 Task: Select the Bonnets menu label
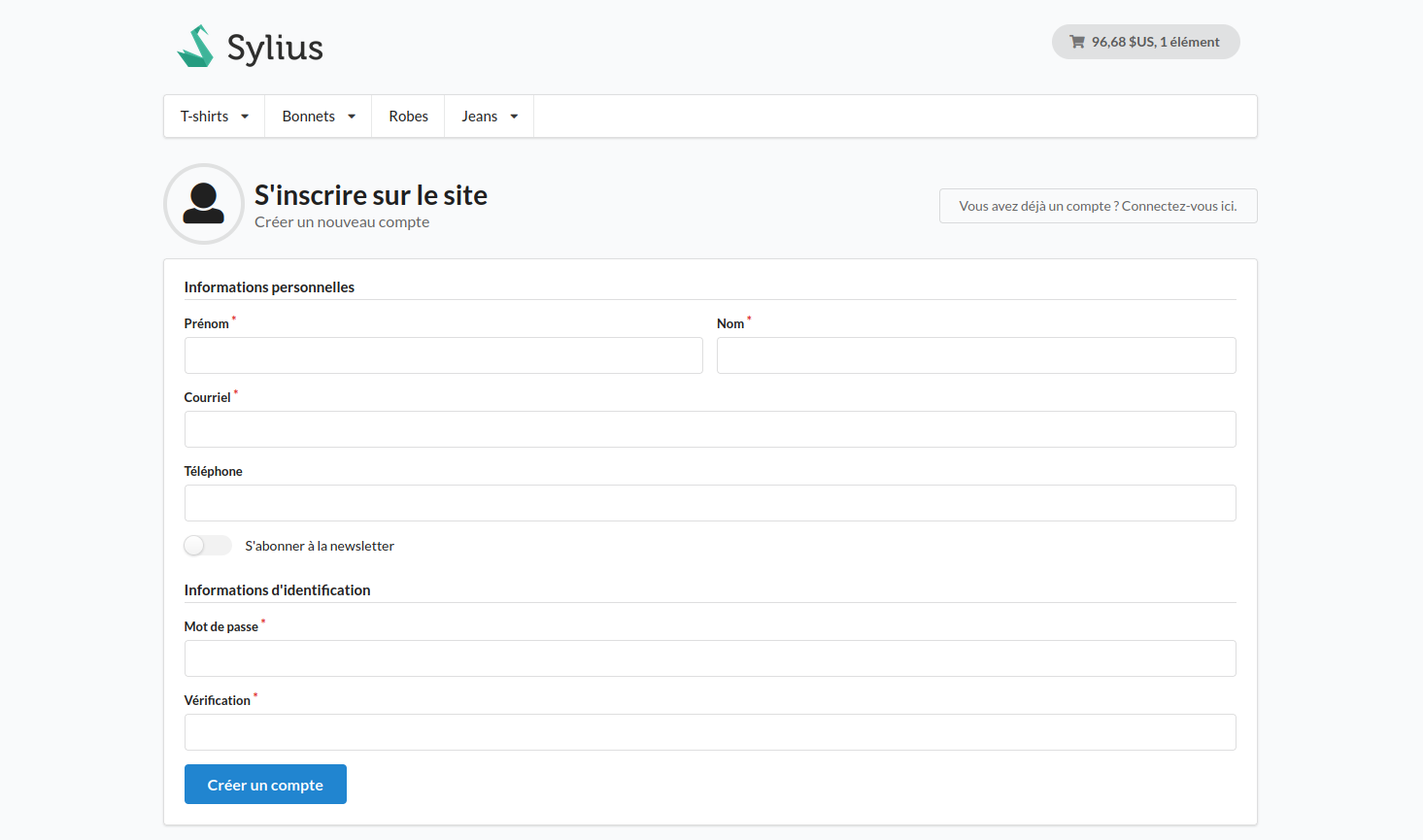tap(308, 117)
